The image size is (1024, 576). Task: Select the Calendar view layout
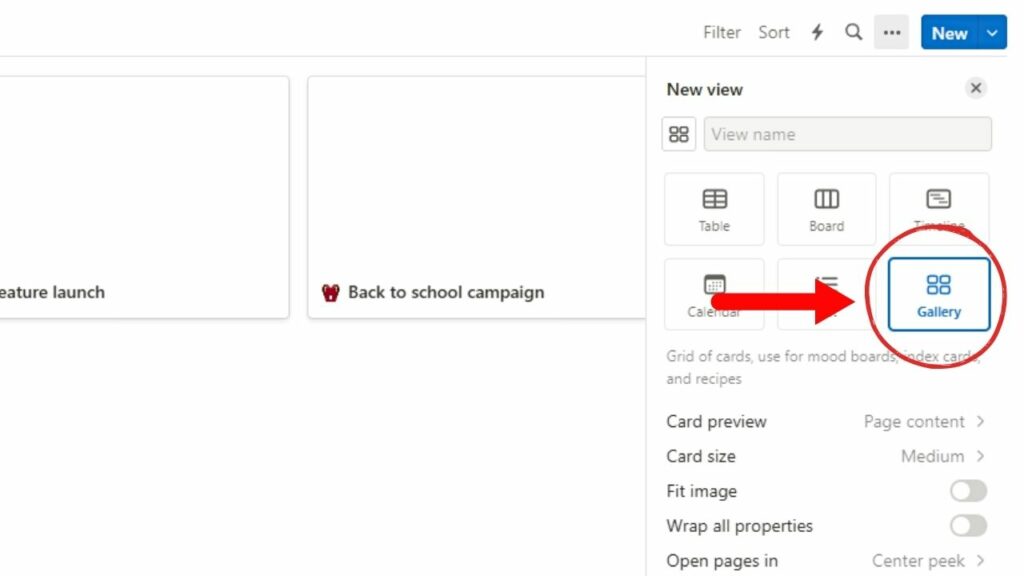tap(714, 294)
